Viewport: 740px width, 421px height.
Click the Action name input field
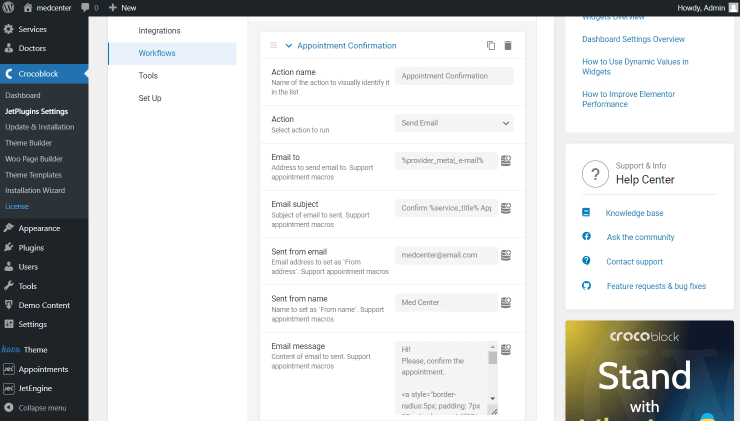[454, 76]
